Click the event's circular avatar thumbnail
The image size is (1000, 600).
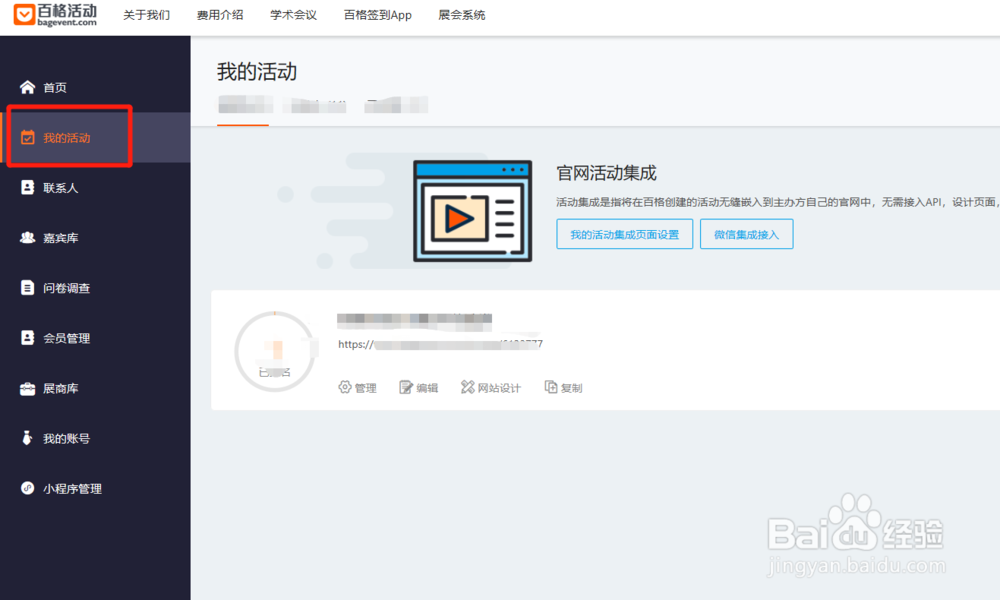[274, 350]
